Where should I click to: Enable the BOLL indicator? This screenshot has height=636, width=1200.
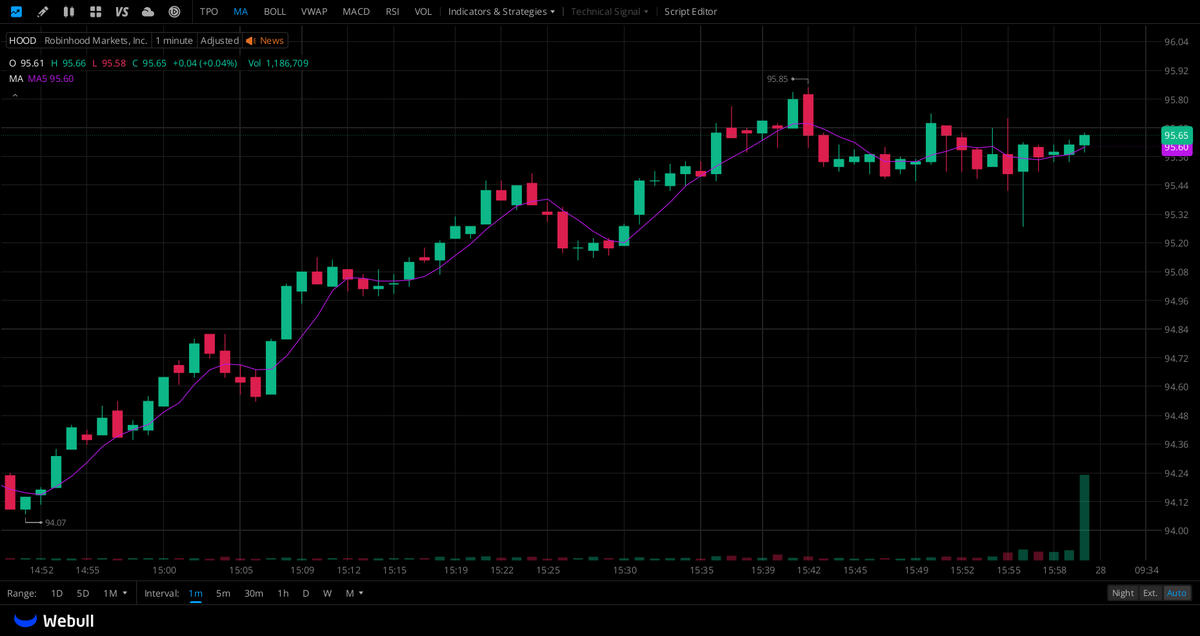tap(275, 12)
